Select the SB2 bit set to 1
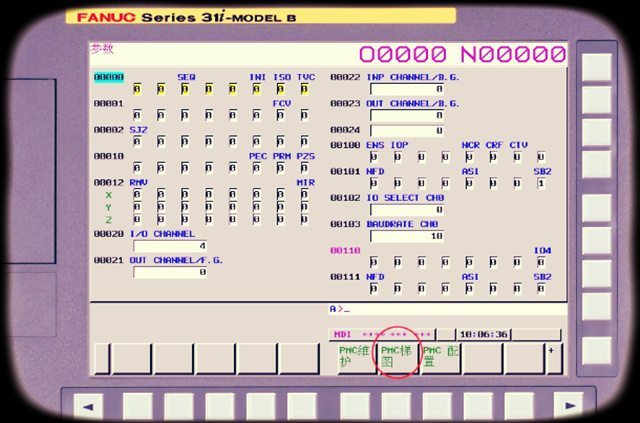The height and width of the screenshot is (423, 640). [541, 184]
